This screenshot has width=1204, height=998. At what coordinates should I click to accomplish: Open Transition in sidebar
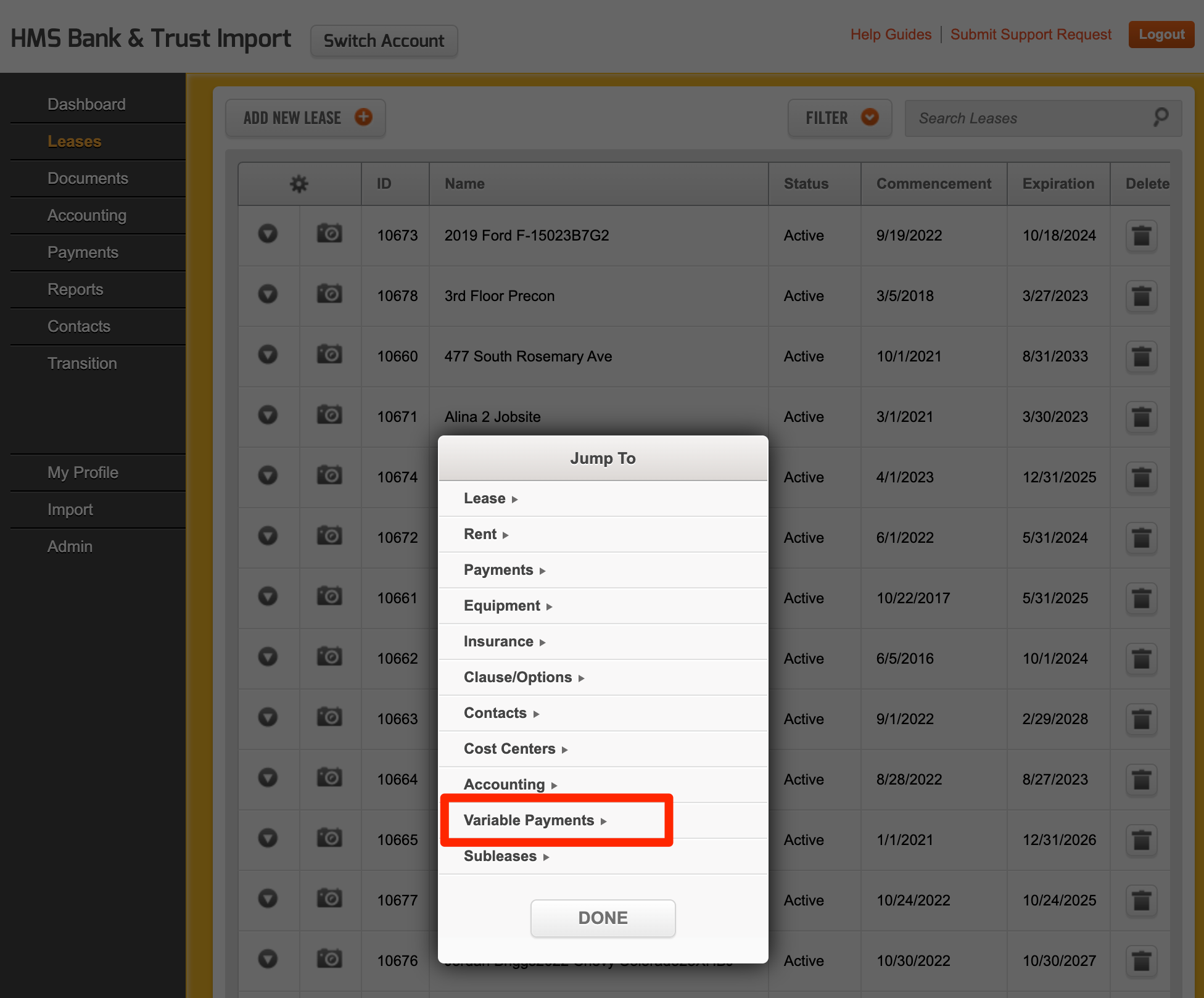pyautogui.click(x=82, y=363)
